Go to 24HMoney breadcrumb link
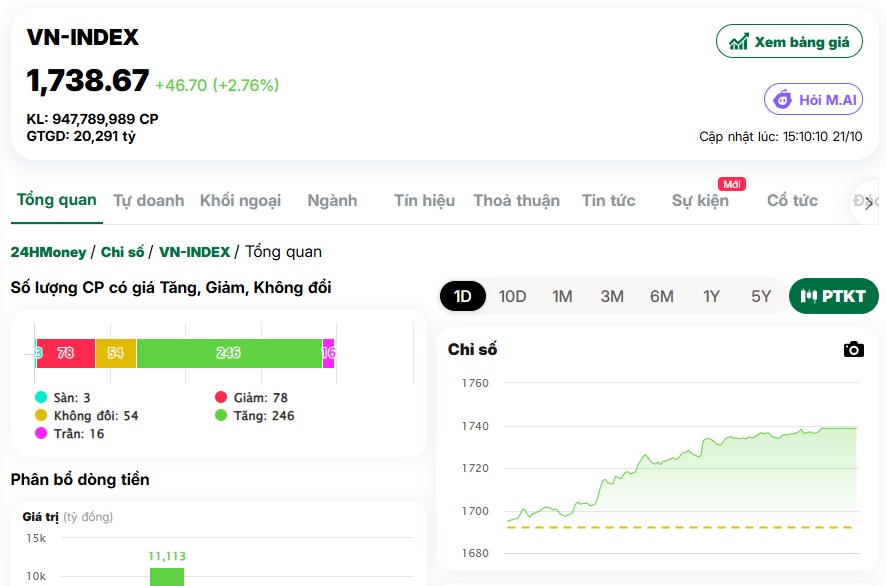Viewport: 887px width, 586px height. (x=48, y=252)
